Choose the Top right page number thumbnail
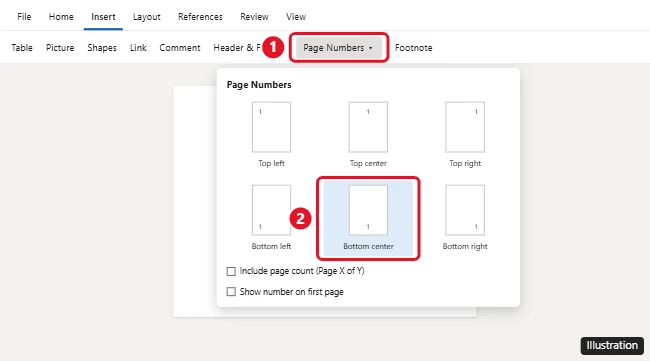650x361 pixels. pyautogui.click(x=465, y=127)
